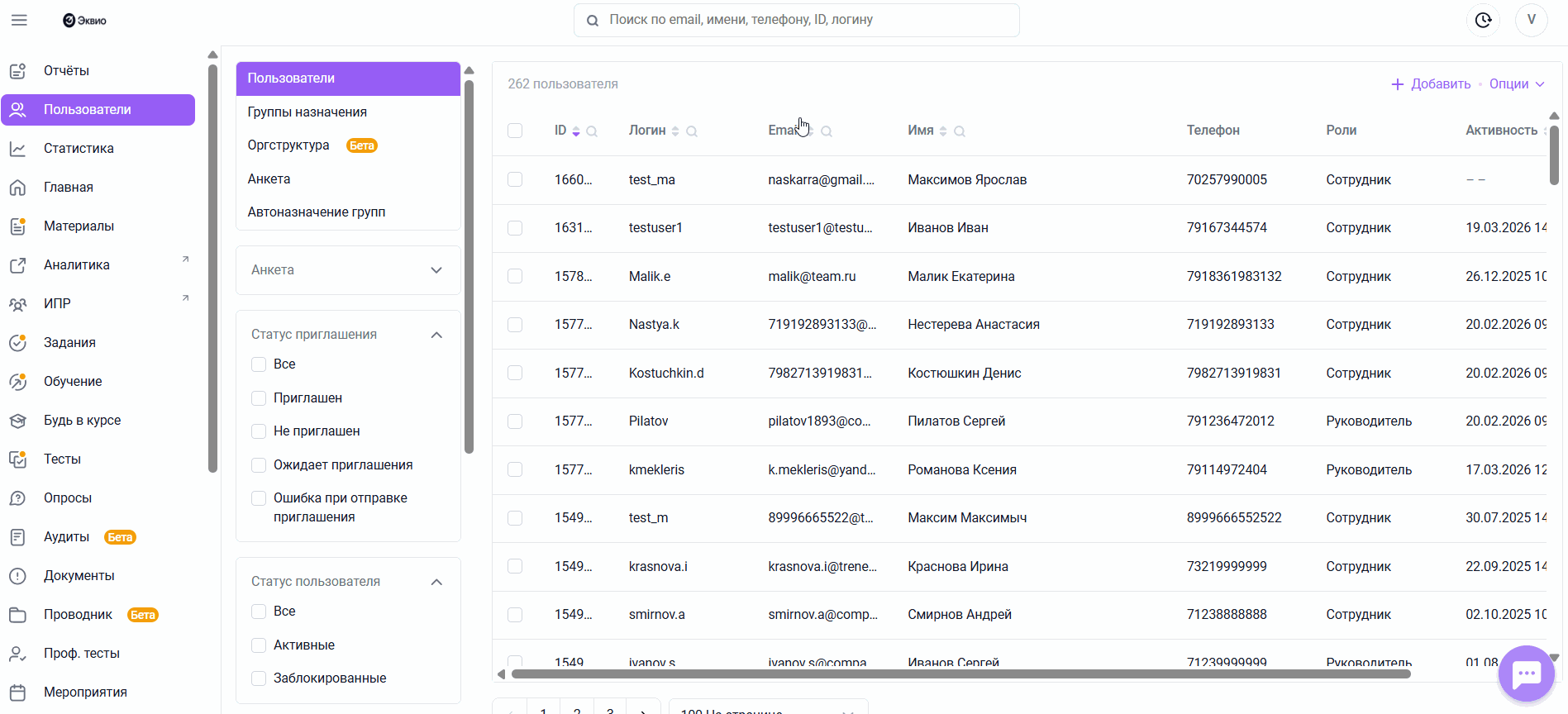Search by the ID column icon
Screen dimensions: 1568x714
tap(592, 131)
